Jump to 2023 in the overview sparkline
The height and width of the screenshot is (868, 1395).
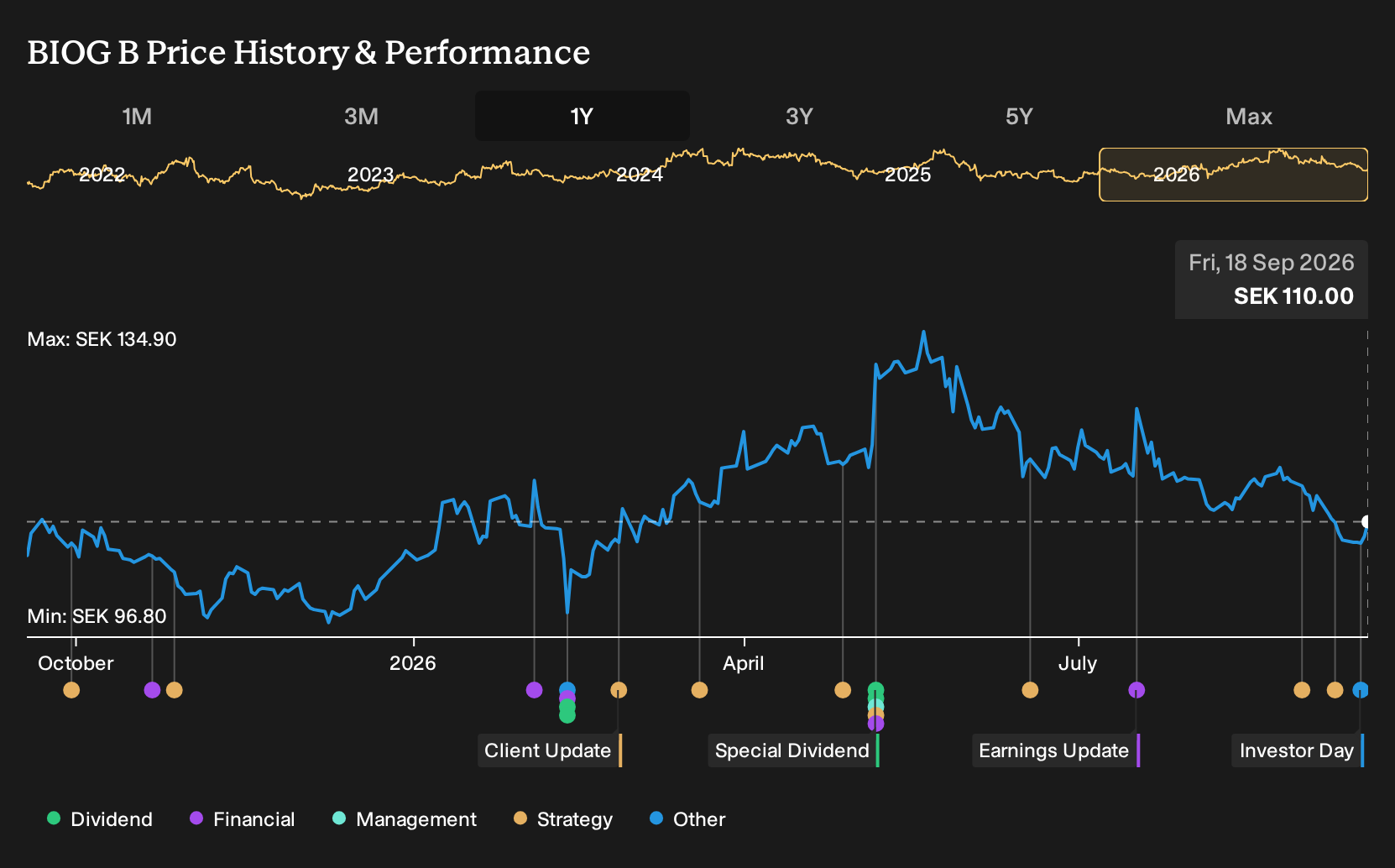[x=370, y=175]
